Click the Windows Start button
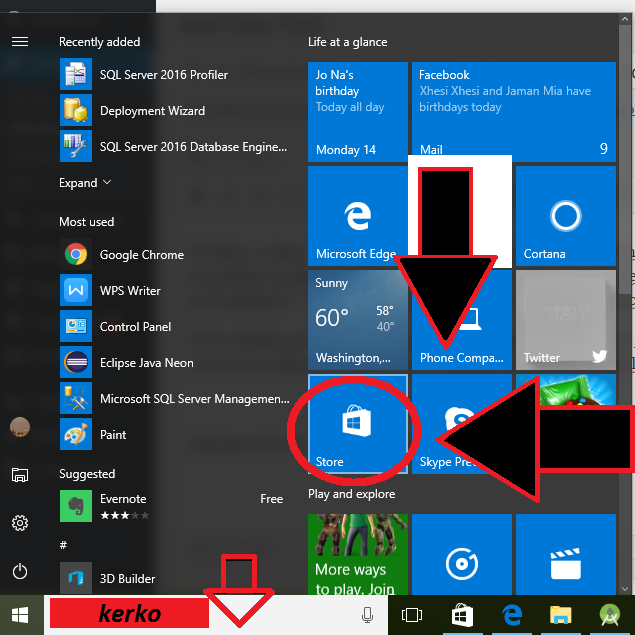Viewport: 635px width, 635px height. (20, 614)
